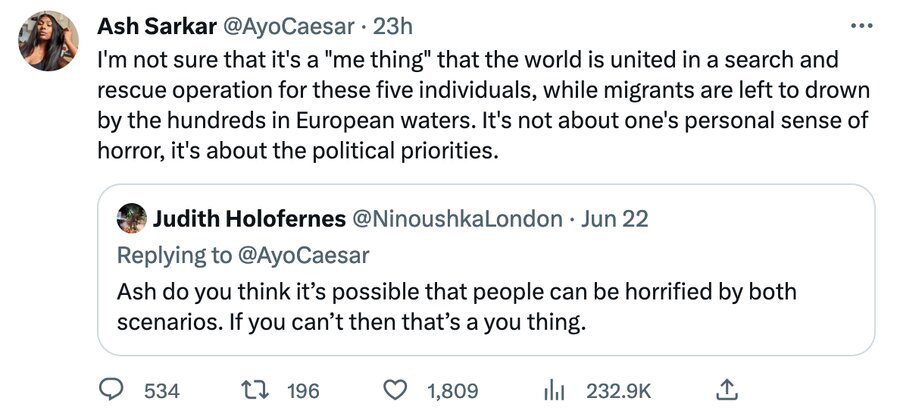Open Judith Holofernes' small avatar

pos(132,218)
